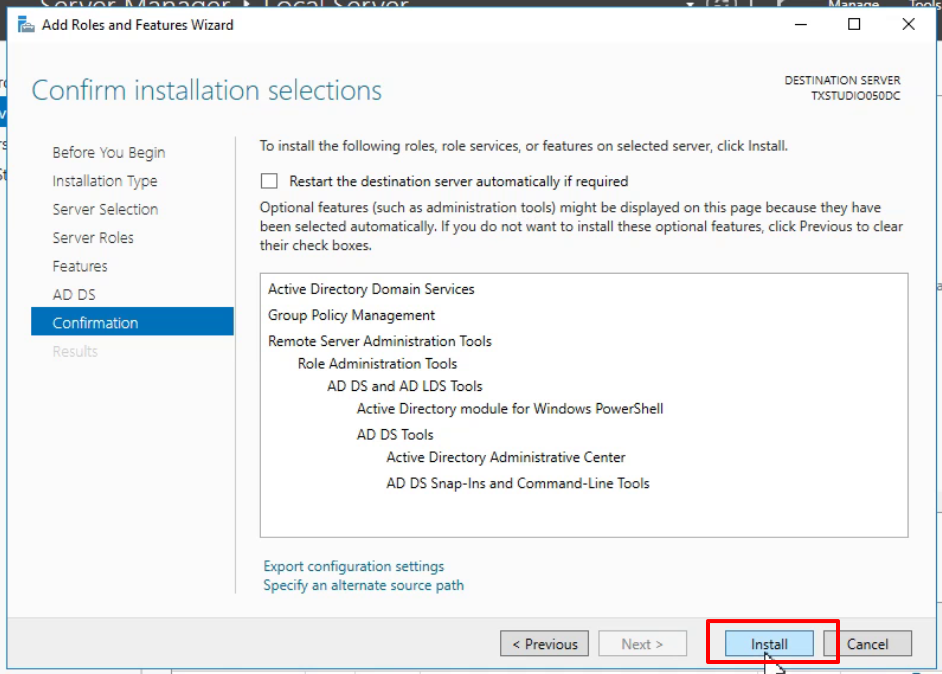Select Active Directory Domain Services entry
942x674 pixels.
[371, 289]
